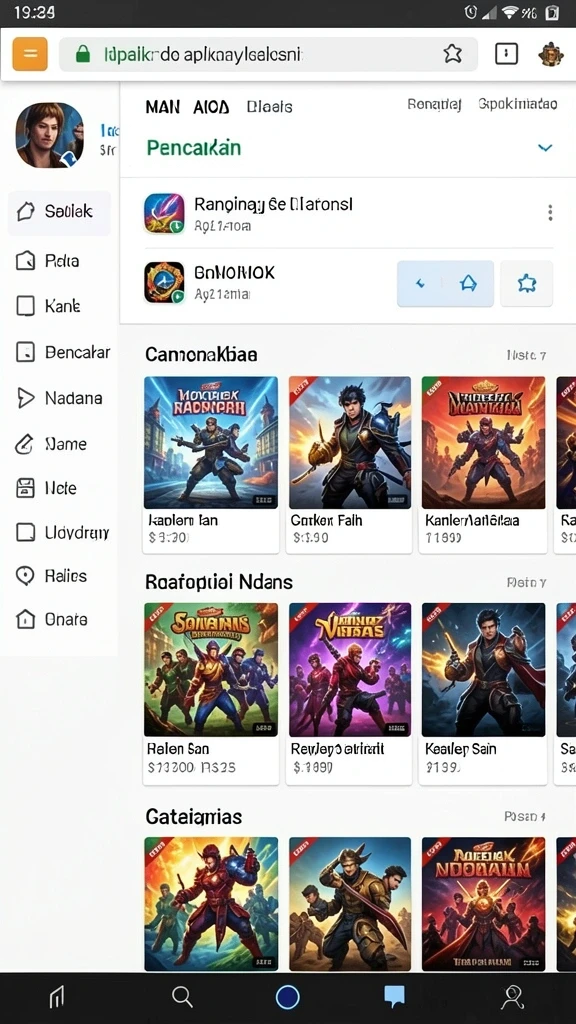Screen dimensions: 576x1024
Task: Open Rewlepe game thumbnail with purple art
Action: [350, 669]
